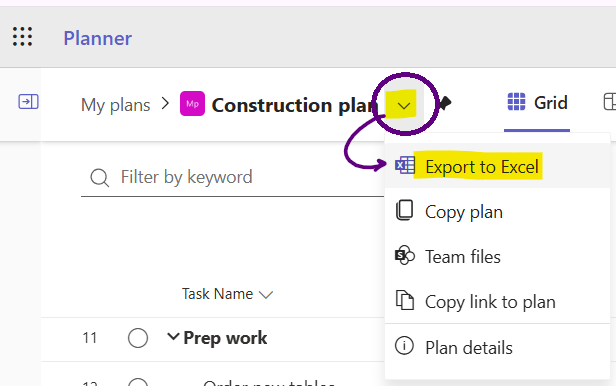Mark Prep work task complete
This screenshot has height=386, width=616.
pyautogui.click(x=138, y=338)
